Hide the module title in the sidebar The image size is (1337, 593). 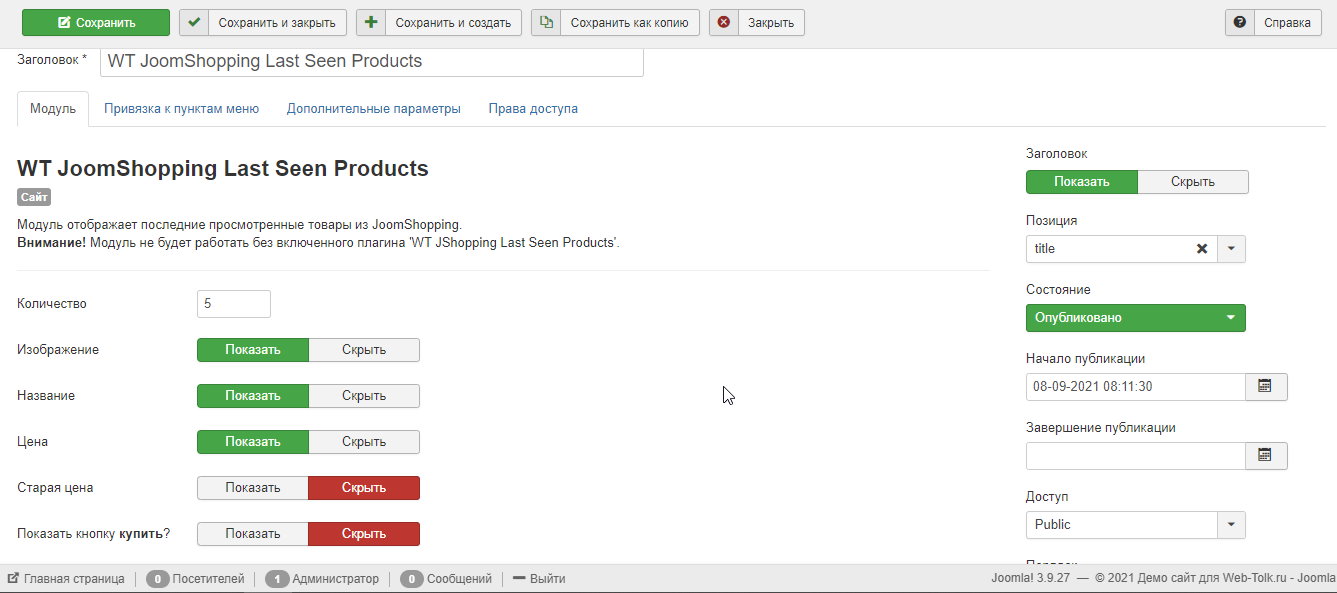tap(1192, 182)
